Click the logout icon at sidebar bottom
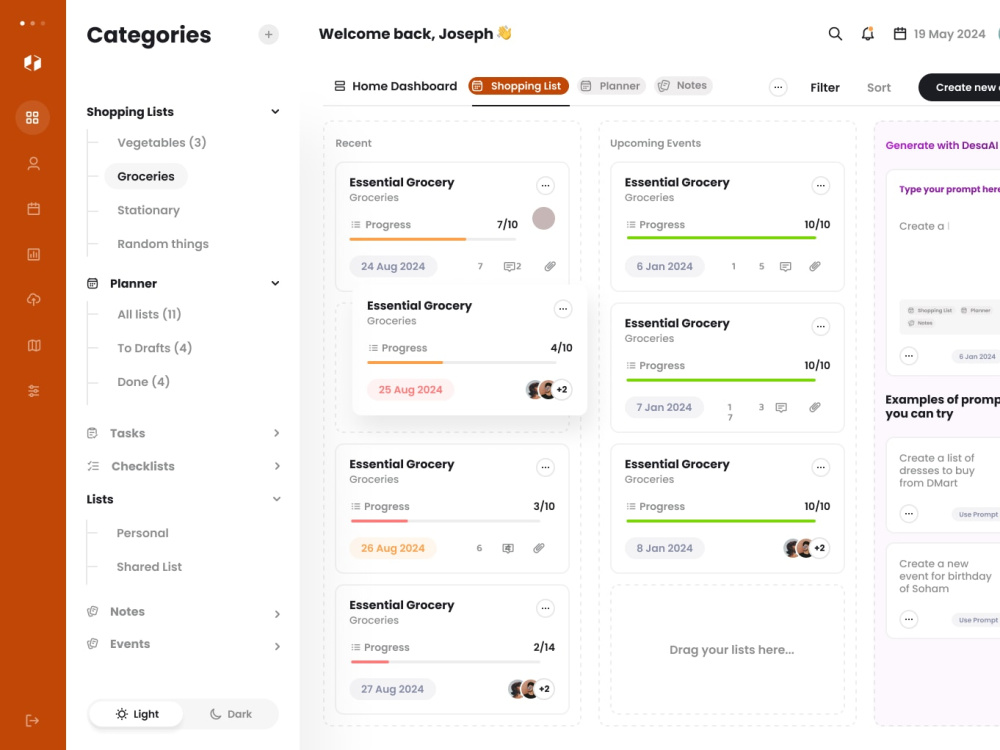 (x=33, y=721)
